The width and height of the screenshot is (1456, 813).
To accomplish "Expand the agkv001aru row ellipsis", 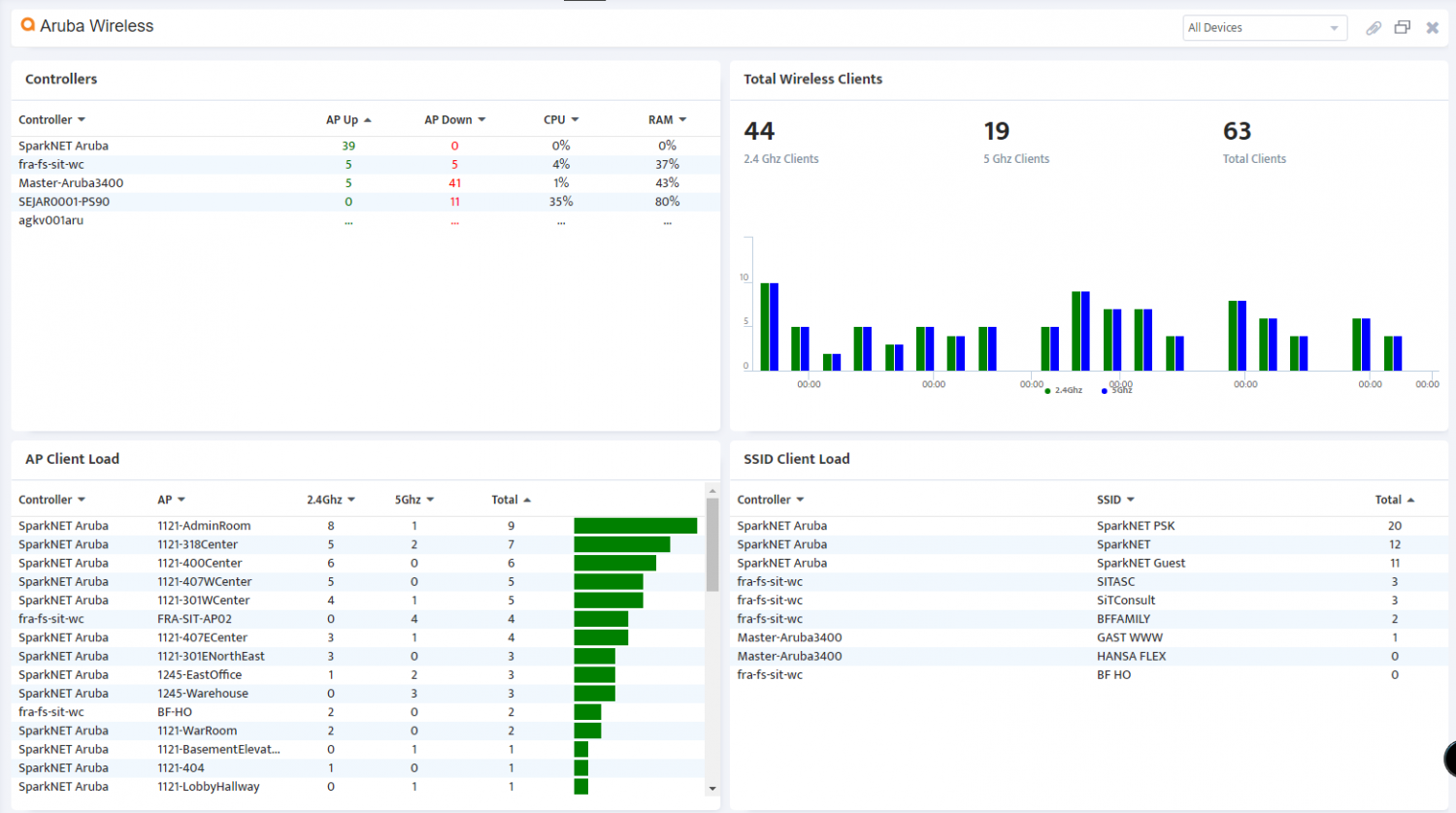I will coord(347,220).
